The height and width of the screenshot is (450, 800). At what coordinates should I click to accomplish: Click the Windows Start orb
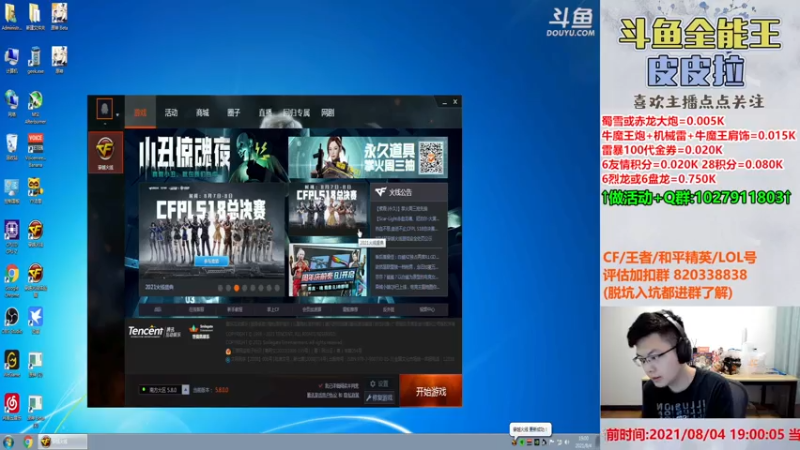point(8,442)
